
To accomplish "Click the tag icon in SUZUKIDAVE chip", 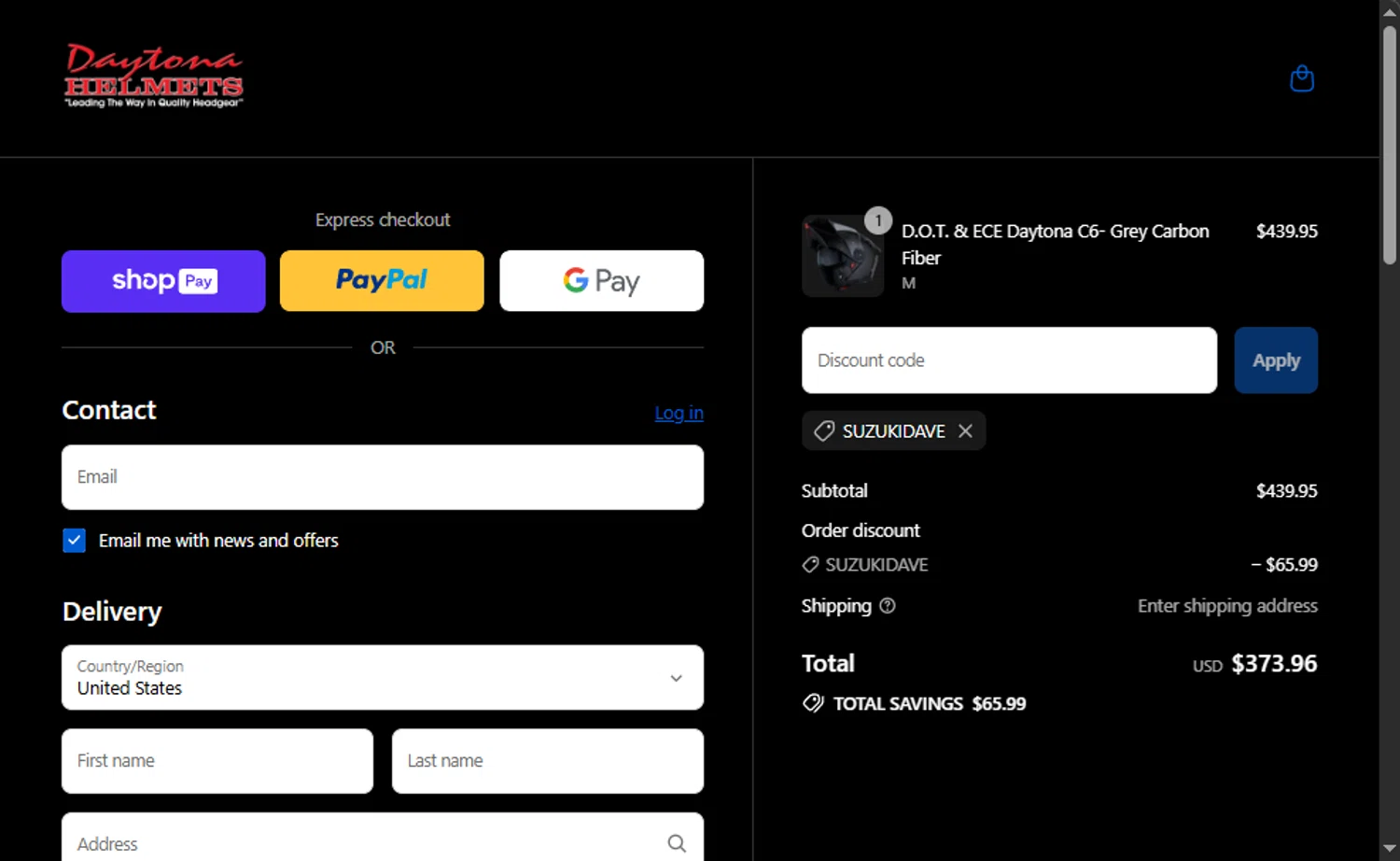I will click(x=824, y=430).
